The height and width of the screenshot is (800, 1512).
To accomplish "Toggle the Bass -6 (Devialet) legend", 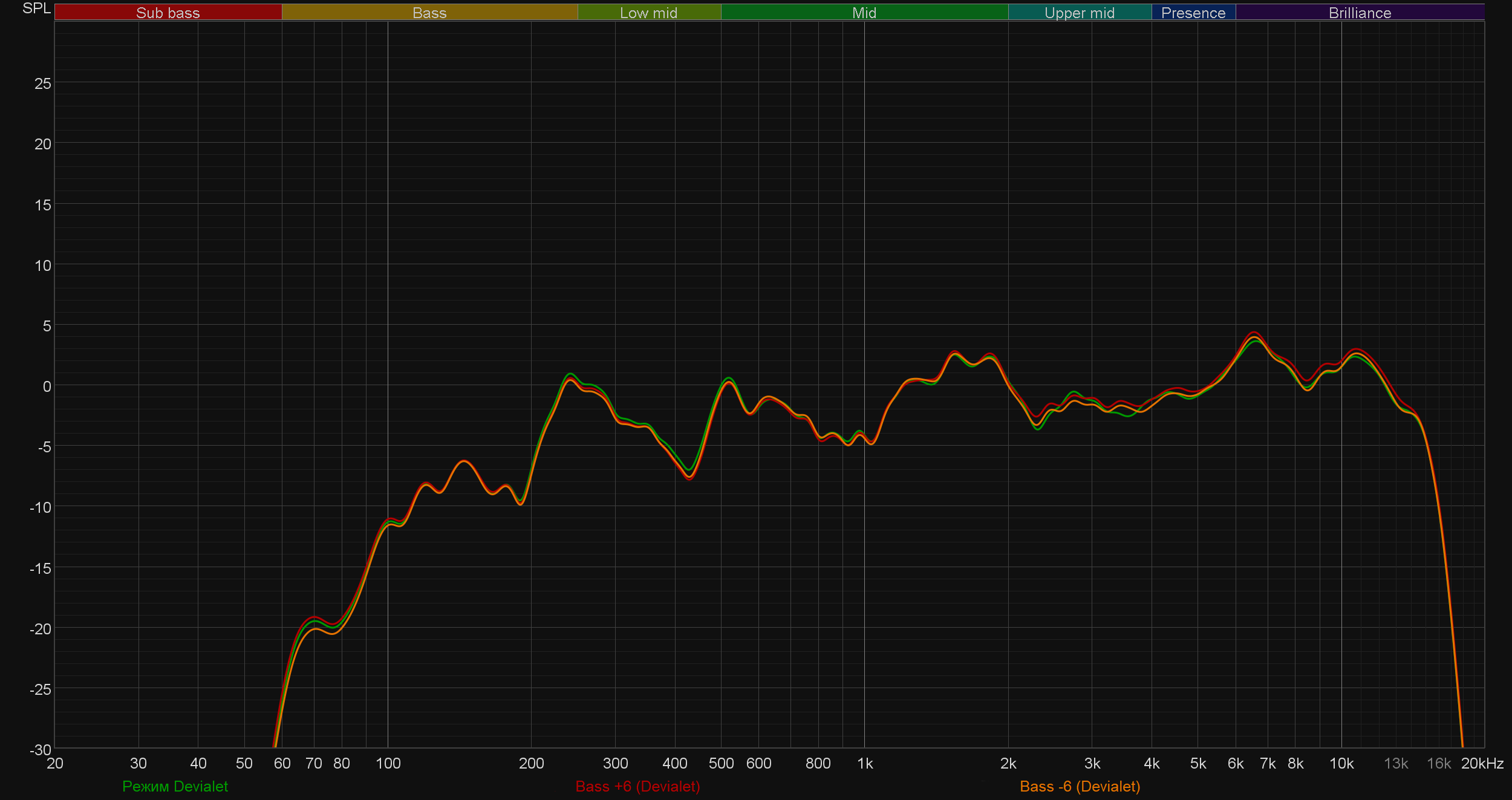I will point(1080,786).
